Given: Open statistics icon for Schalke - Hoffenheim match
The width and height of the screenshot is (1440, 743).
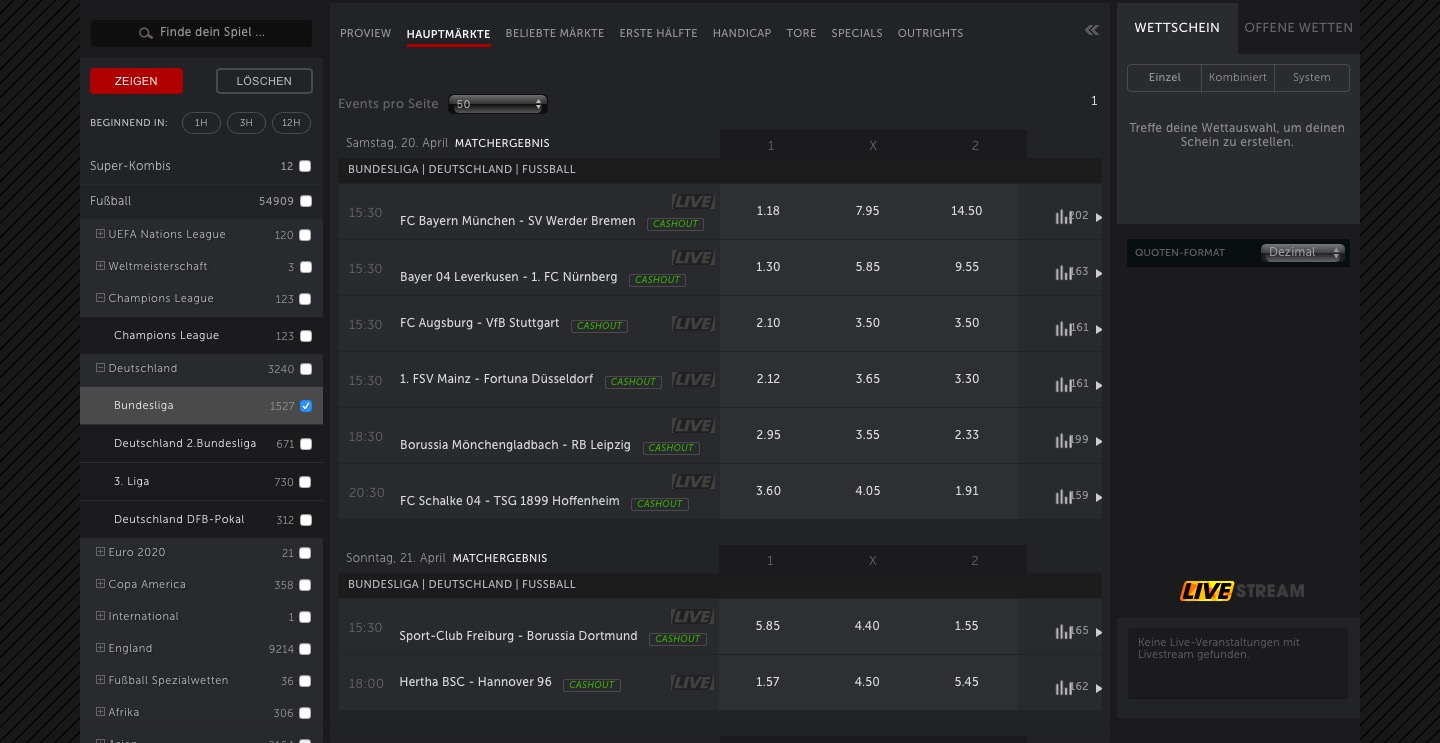Looking at the screenshot, I should pyautogui.click(x=1062, y=496).
